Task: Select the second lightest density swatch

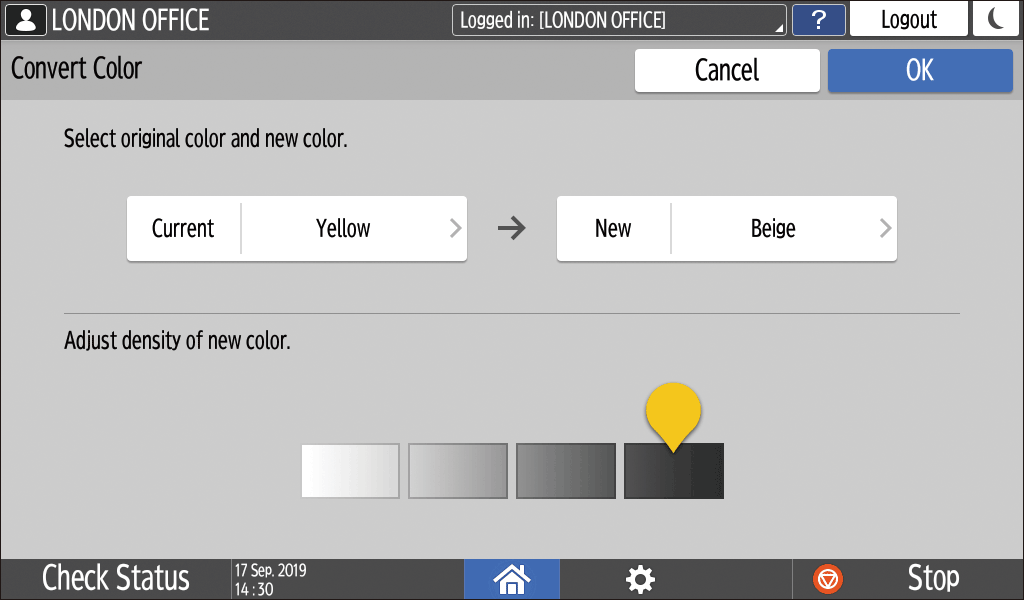Action: [x=458, y=471]
